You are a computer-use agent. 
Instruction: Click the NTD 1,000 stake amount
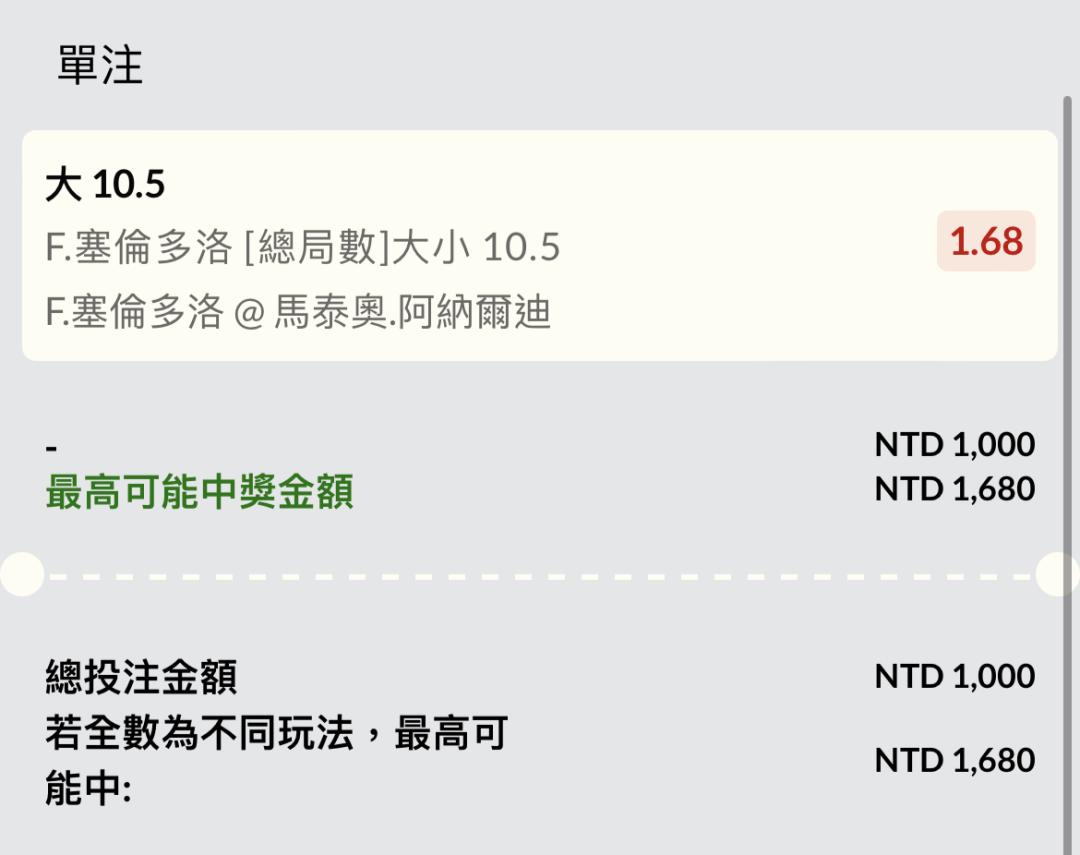(955, 444)
